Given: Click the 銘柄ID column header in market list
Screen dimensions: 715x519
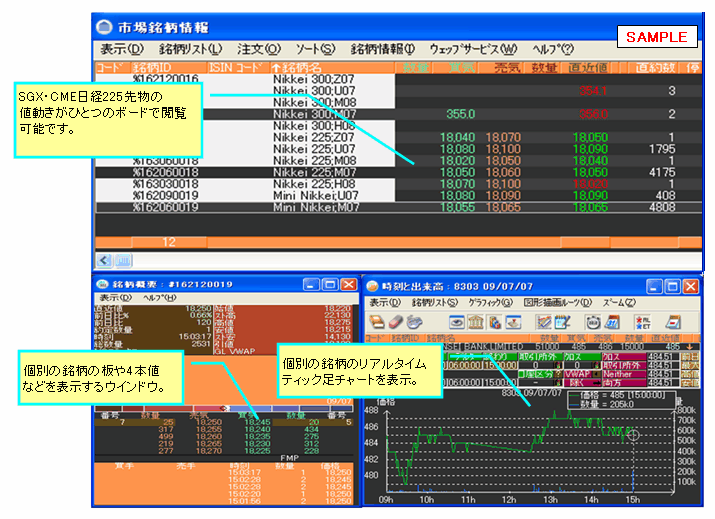Looking at the screenshot, I should [169, 67].
